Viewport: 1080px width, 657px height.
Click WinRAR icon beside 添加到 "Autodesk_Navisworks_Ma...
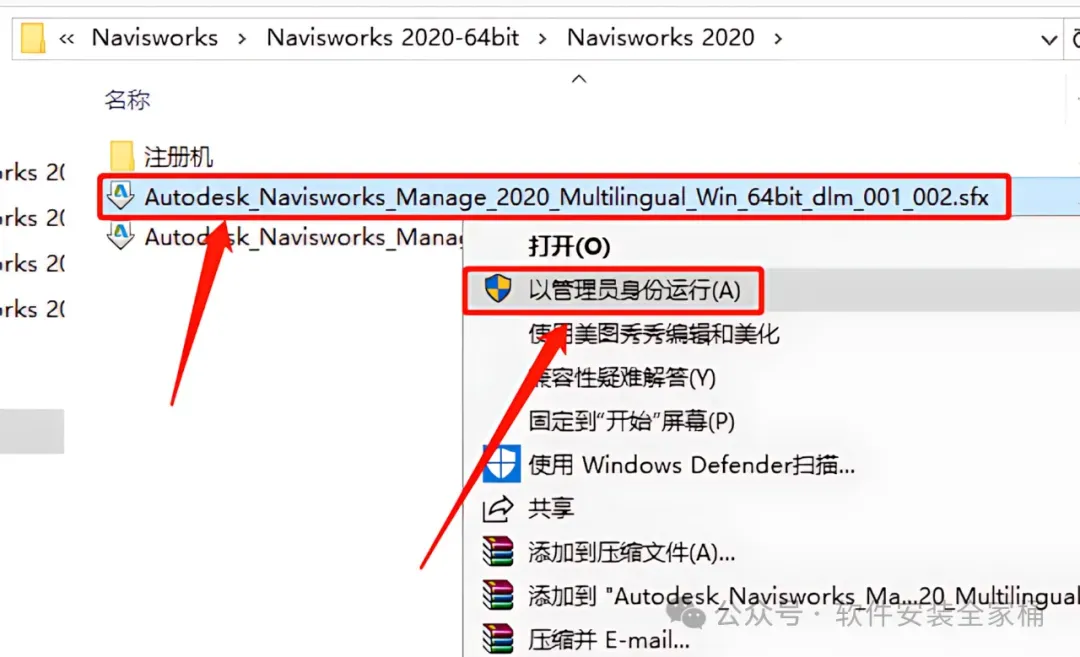498,595
